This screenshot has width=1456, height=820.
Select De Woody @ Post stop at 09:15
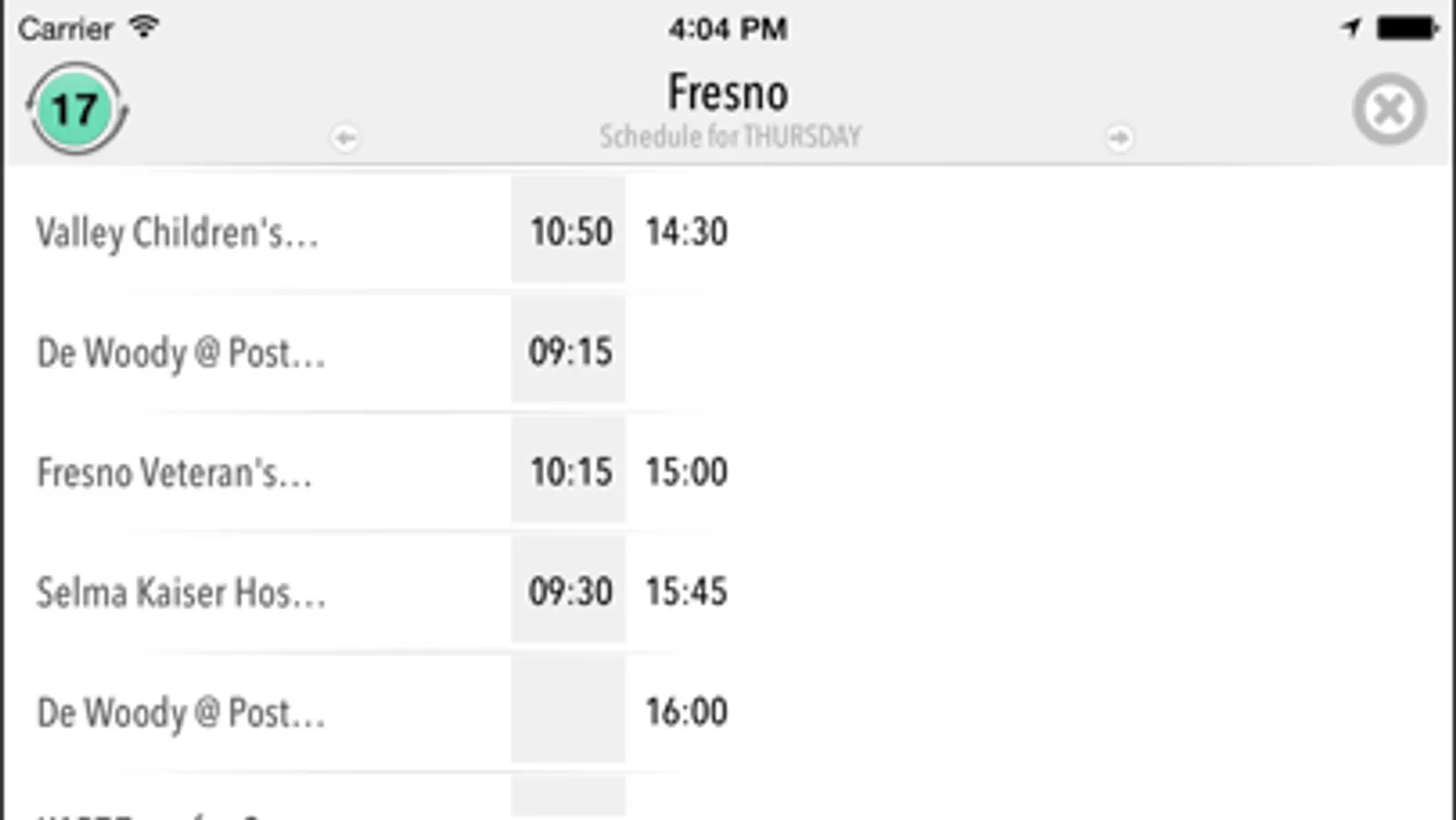point(180,353)
